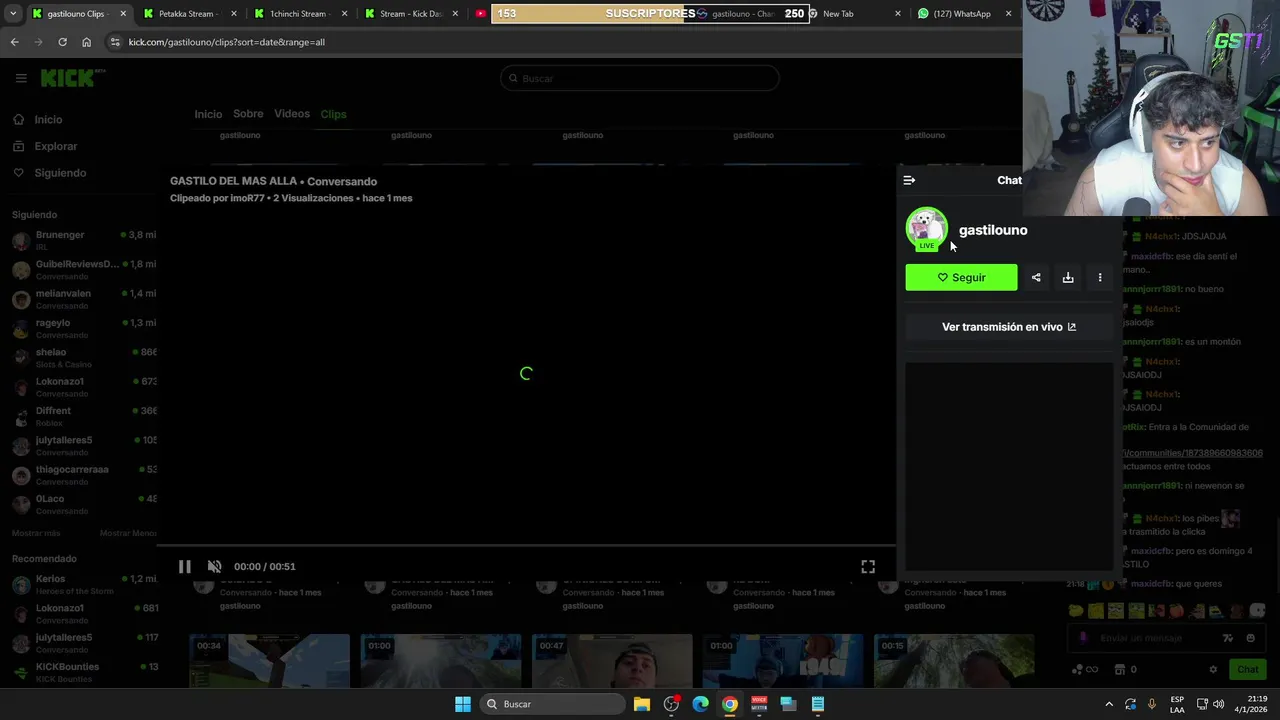Open Notepad app in taskbar
This screenshot has width=1280, height=720.
tap(818, 704)
